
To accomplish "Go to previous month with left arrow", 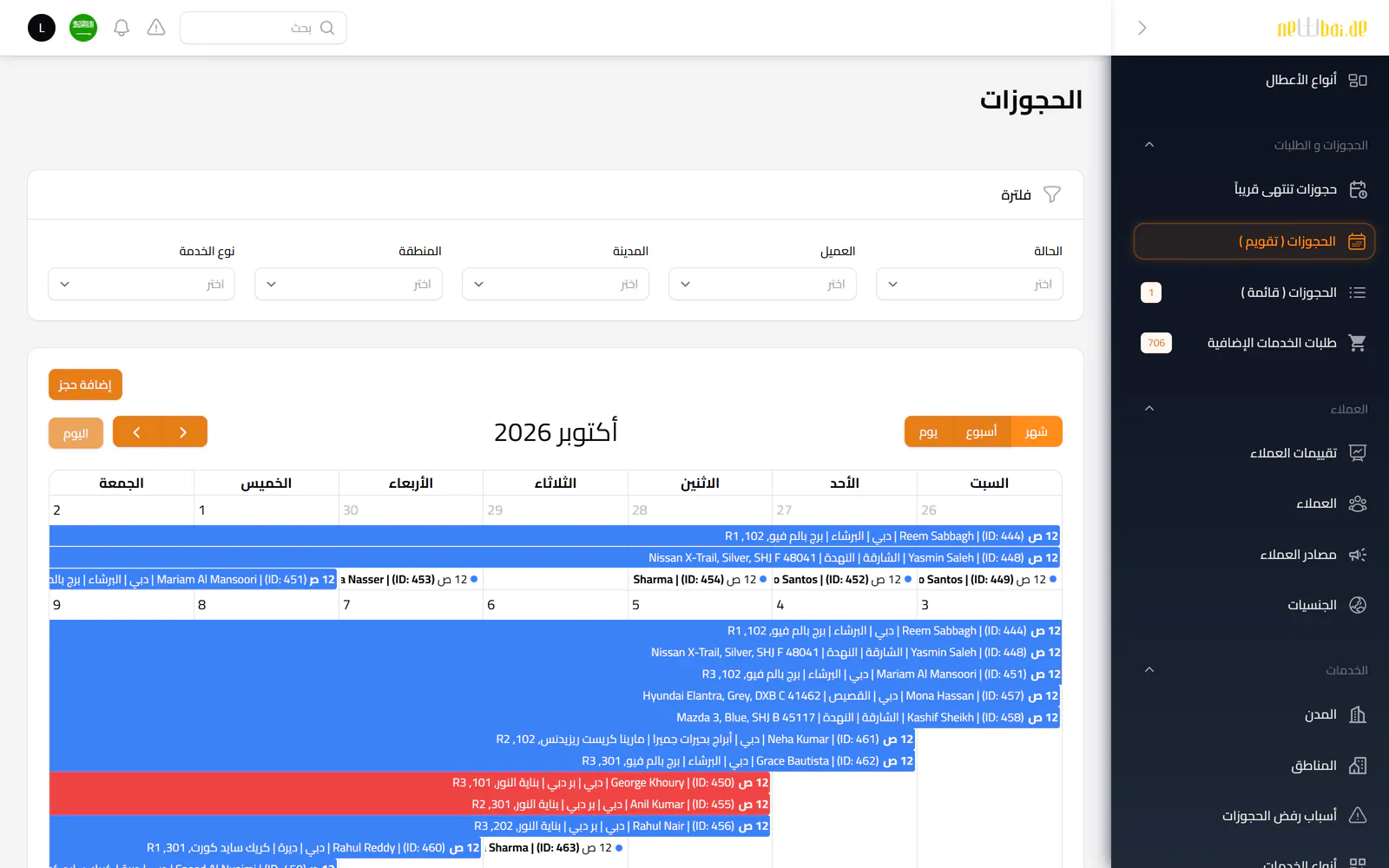I will coord(136,432).
